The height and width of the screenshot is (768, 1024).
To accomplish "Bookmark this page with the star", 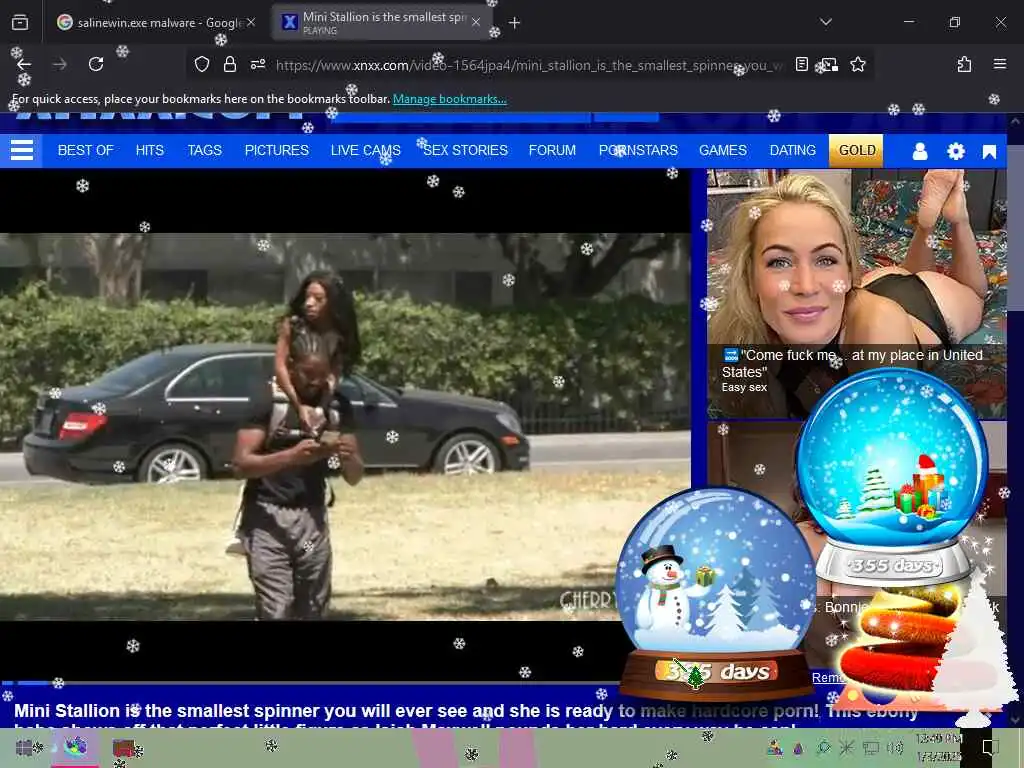I will 857,64.
